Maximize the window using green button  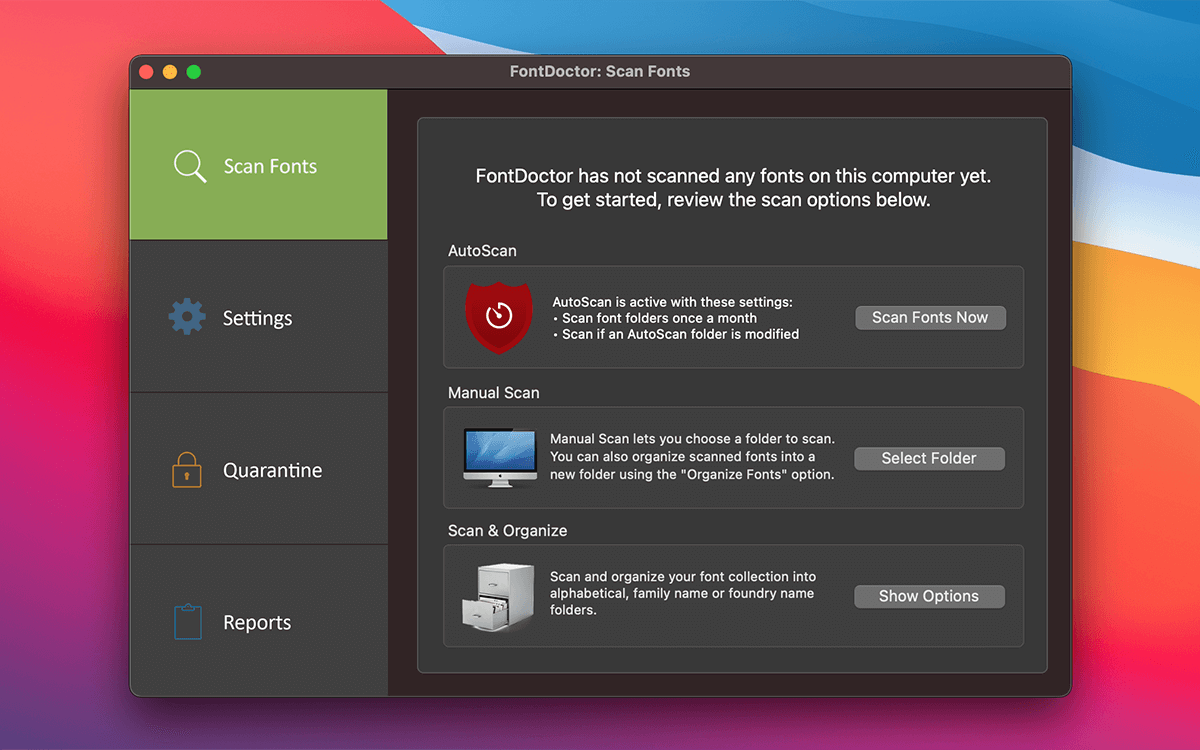click(x=194, y=72)
